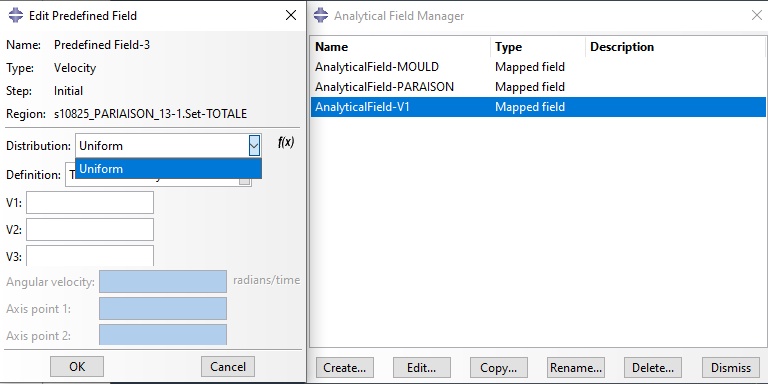The height and width of the screenshot is (384, 768).
Task: Close the Edit Predefined Field dialog
Action: (x=291, y=15)
